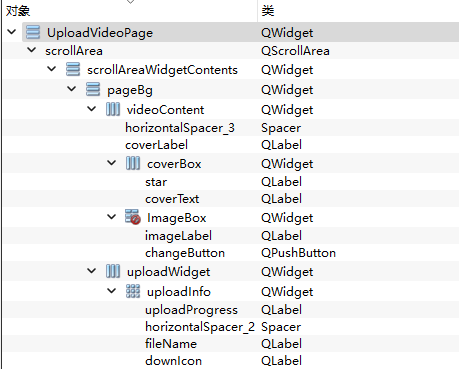Click the 对象 column header

(x=18, y=11)
